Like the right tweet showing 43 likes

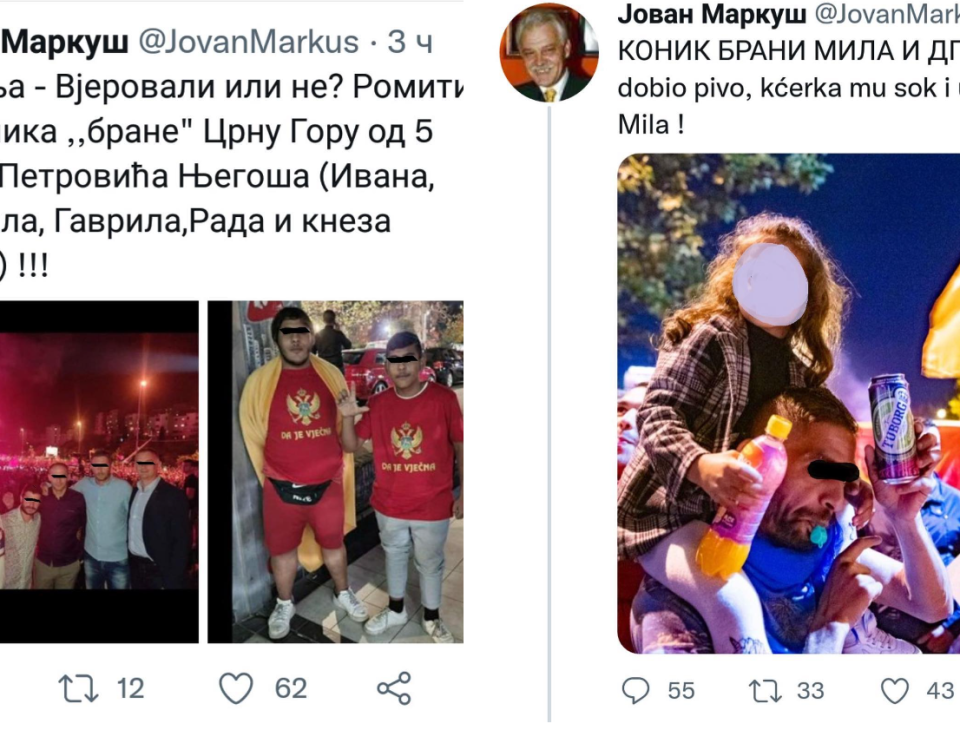894,691
